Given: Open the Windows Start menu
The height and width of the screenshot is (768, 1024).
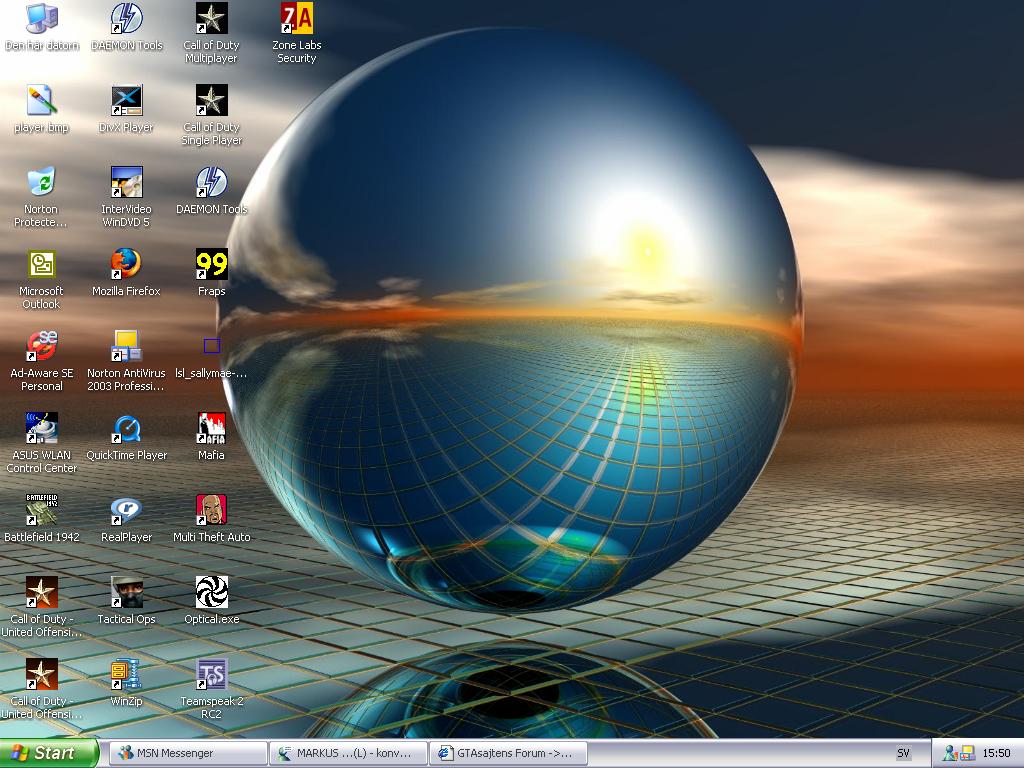Looking at the screenshot, I should [49, 753].
